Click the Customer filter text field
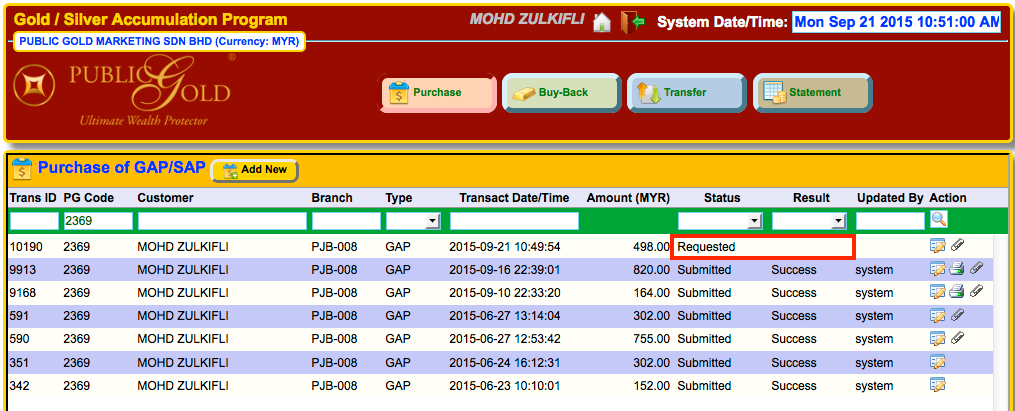 click(x=221, y=221)
